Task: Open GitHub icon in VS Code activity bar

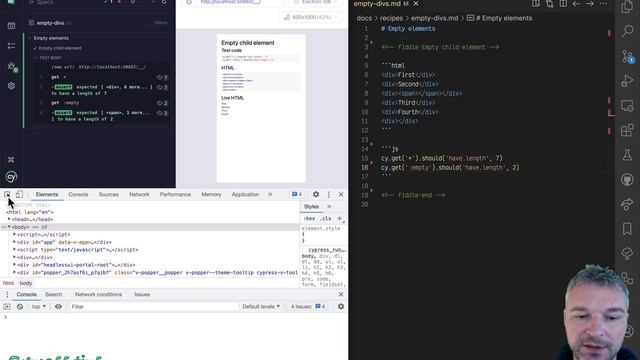Action: coord(627,180)
